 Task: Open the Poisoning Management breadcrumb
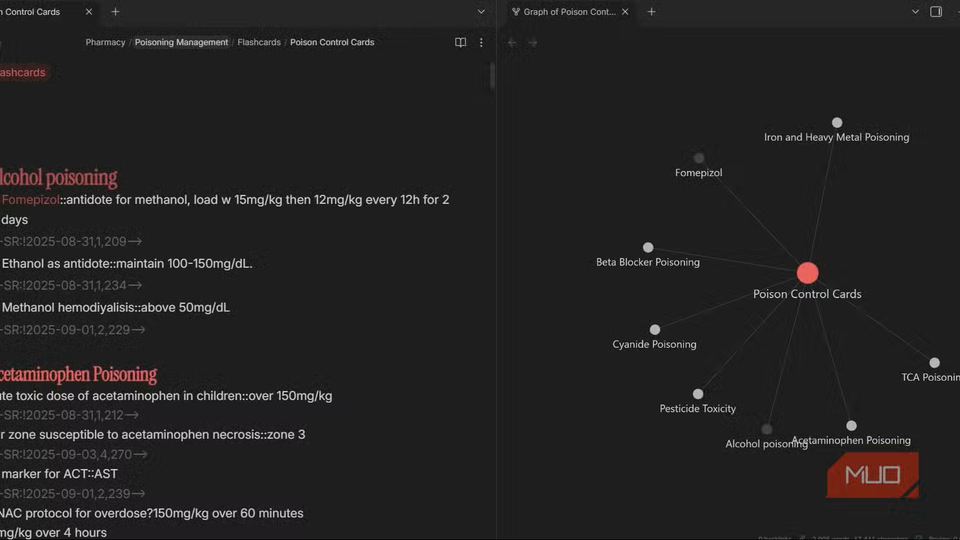pos(181,43)
